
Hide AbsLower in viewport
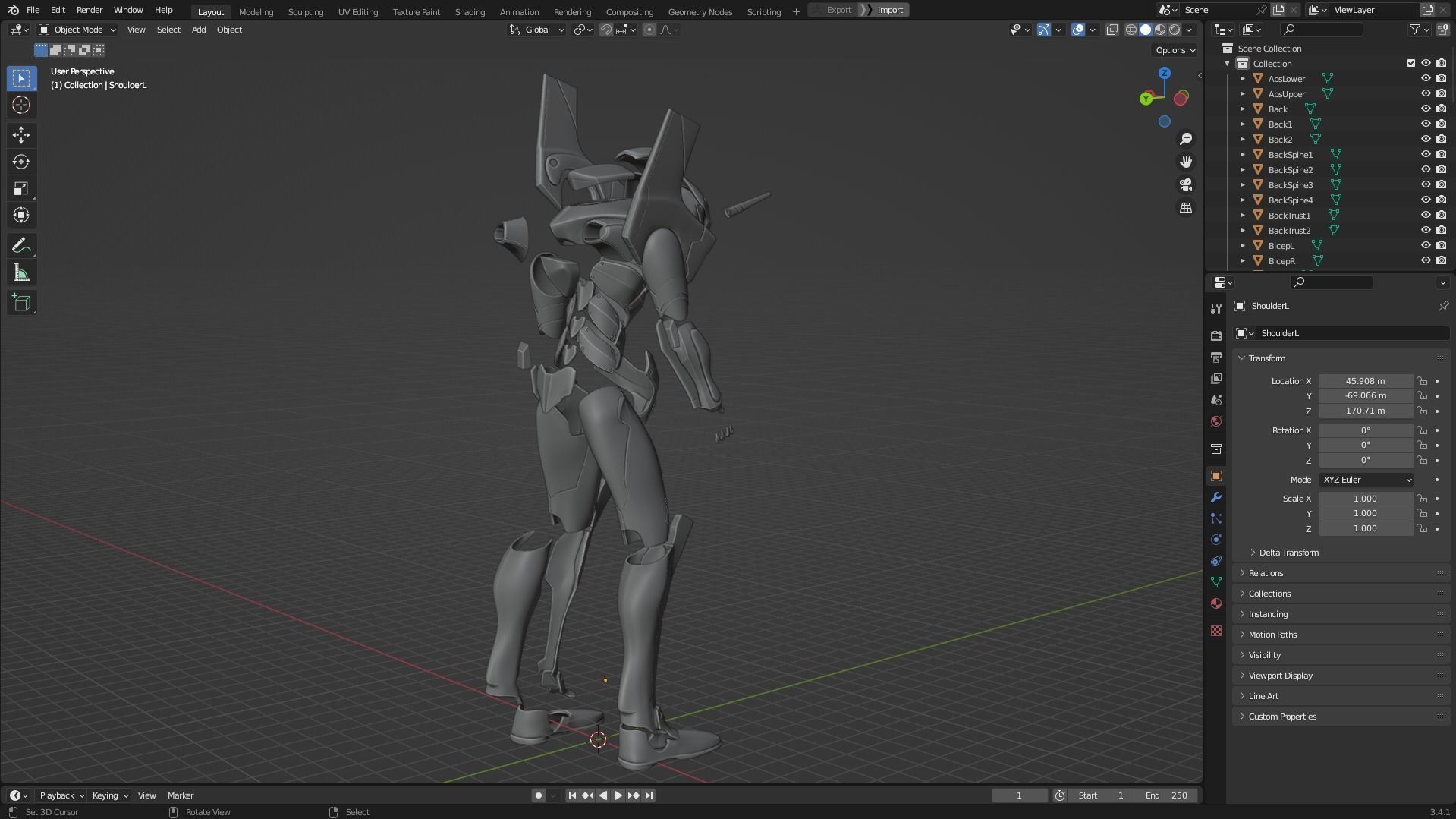pos(1426,78)
